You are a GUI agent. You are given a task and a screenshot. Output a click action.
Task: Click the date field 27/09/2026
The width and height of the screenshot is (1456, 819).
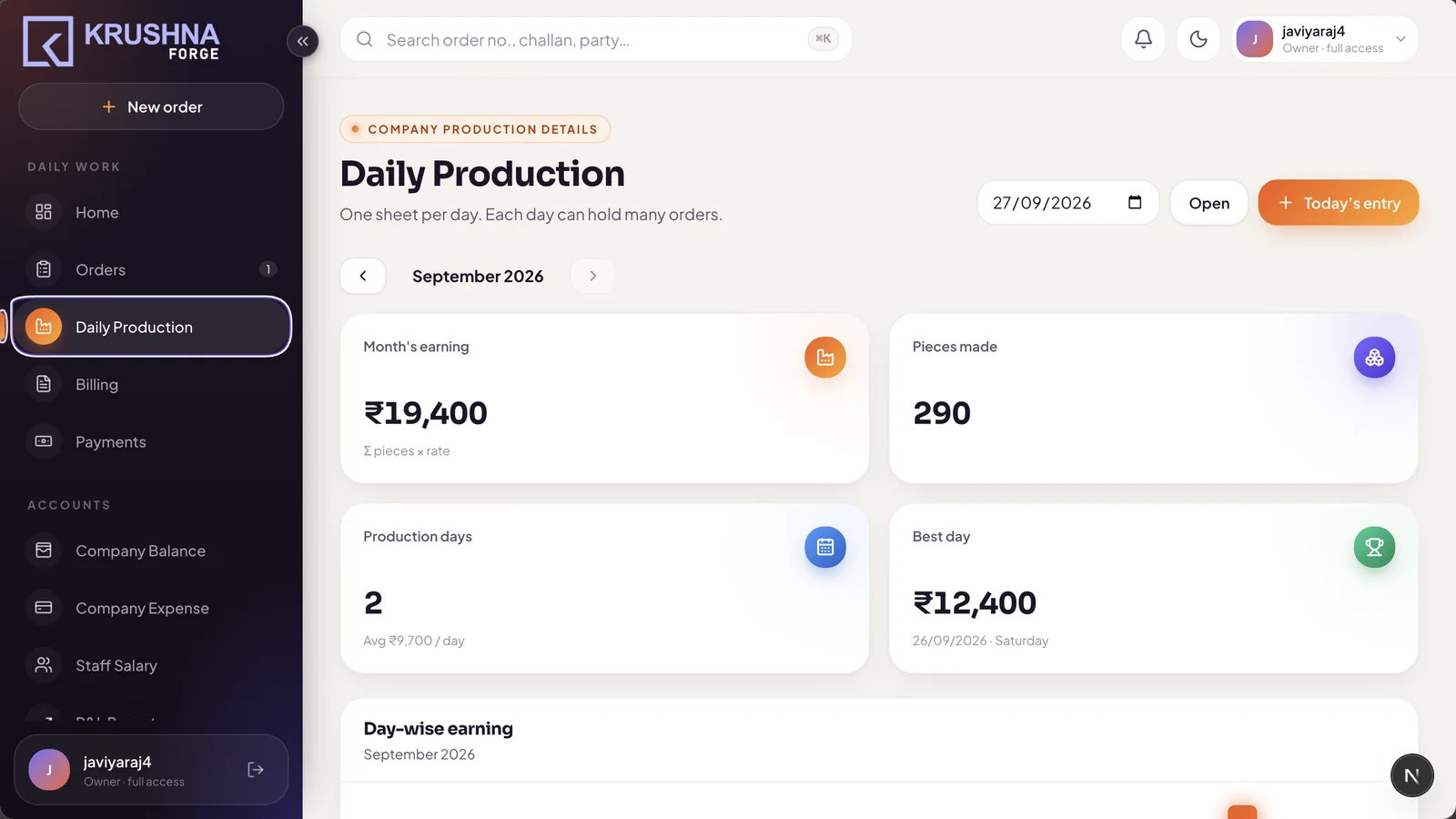(x=1067, y=203)
